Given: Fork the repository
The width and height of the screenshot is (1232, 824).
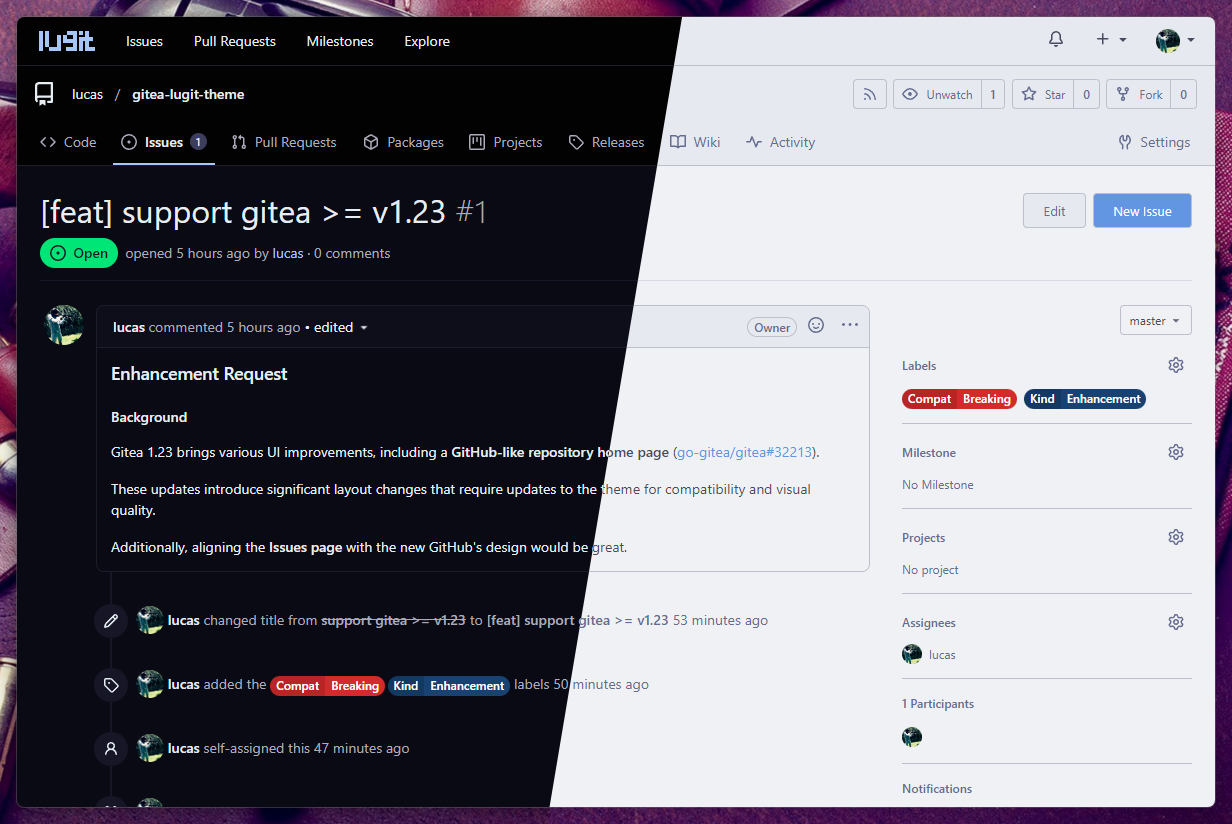Looking at the screenshot, I should point(1140,95).
